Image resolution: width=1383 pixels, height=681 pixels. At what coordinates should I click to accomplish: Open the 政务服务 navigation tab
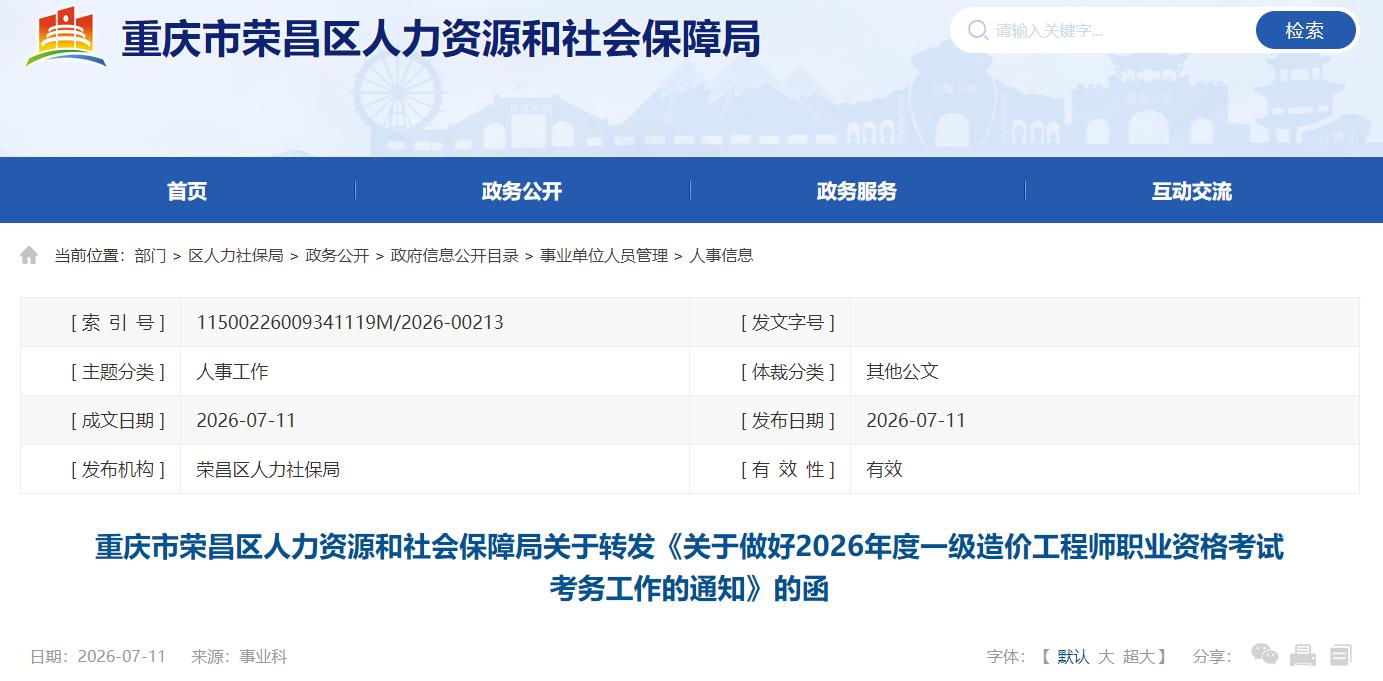857,191
